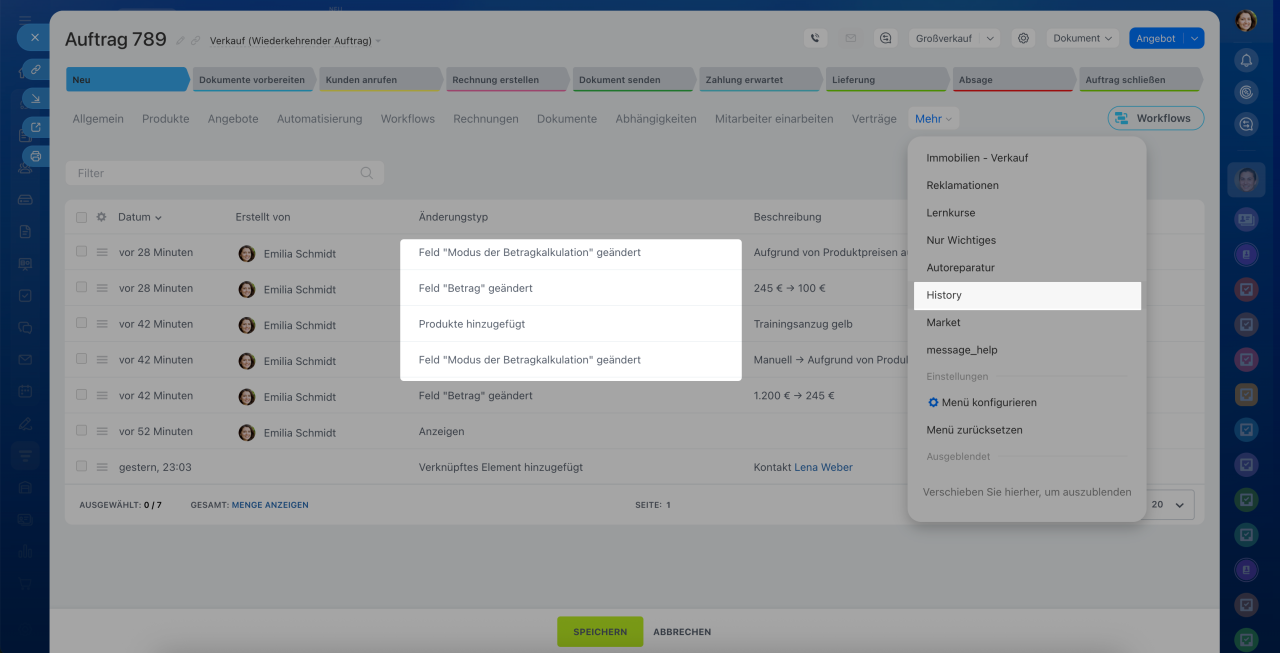
Task: Tick checkbox of first 'vor 28 Minuten' row
Action: 82,252
